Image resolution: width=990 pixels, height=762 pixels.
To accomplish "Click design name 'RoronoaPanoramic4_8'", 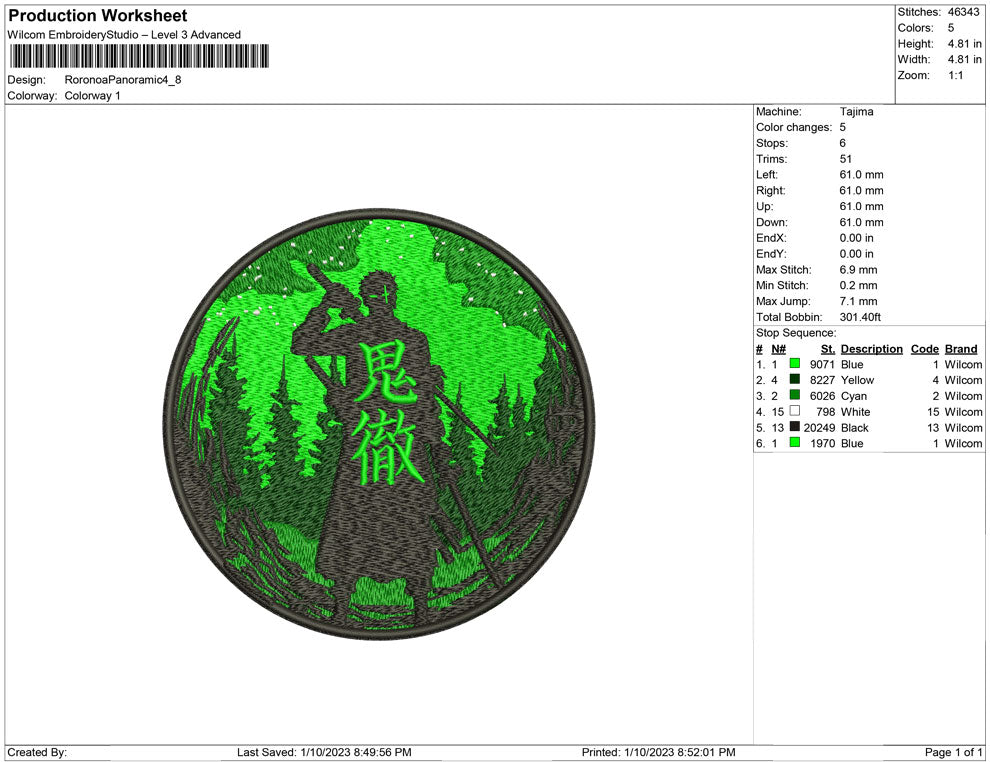I will (123, 80).
